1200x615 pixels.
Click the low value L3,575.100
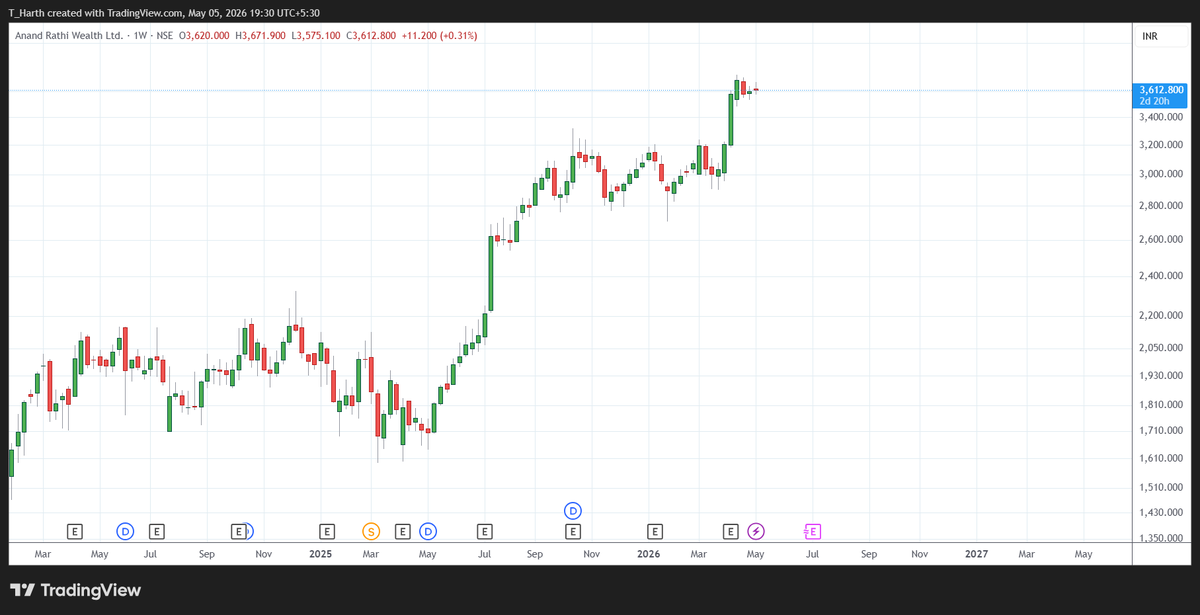click(x=316, y=36)
